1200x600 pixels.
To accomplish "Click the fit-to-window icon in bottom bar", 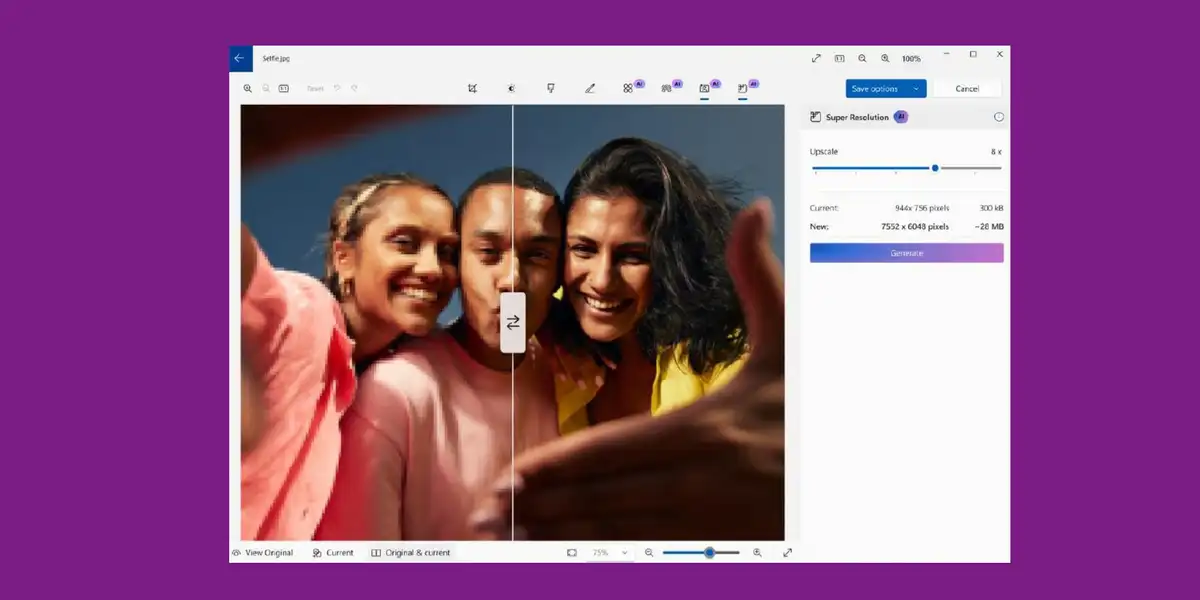I will point(572,552).
